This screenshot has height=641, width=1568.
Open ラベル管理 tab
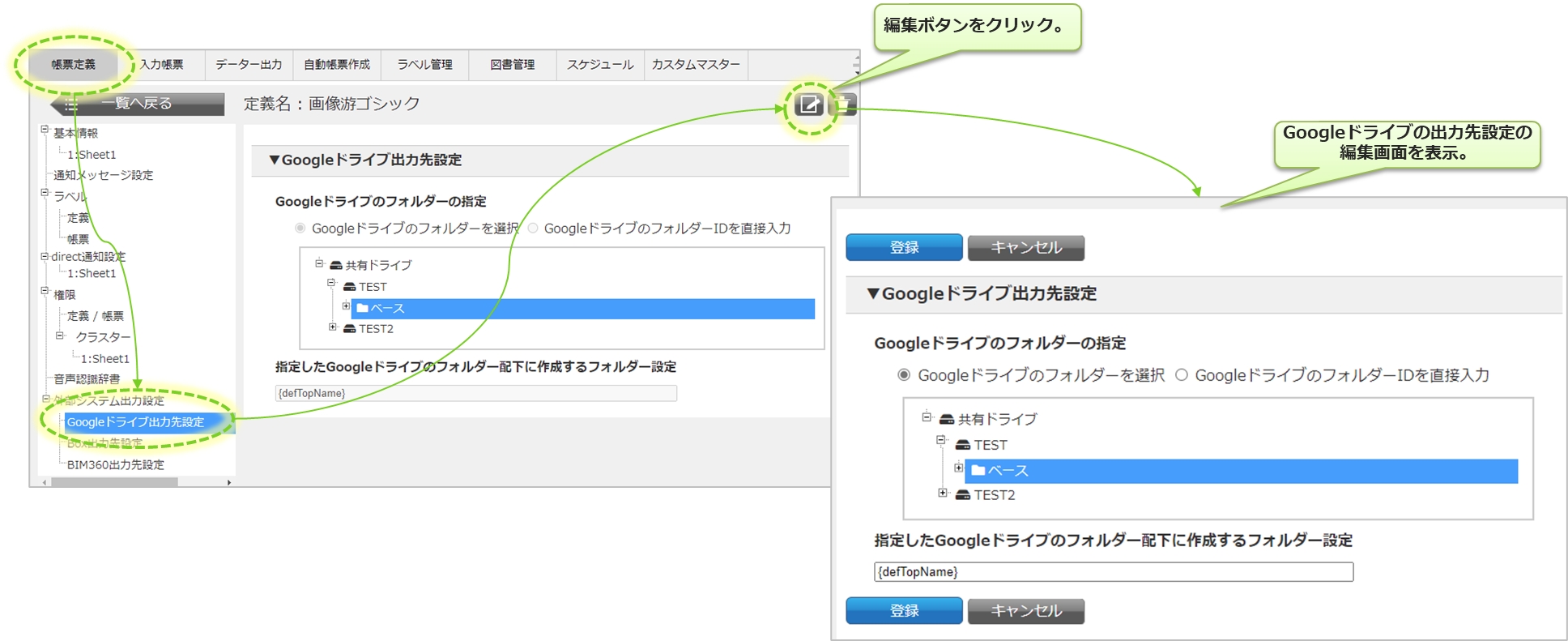425,64
